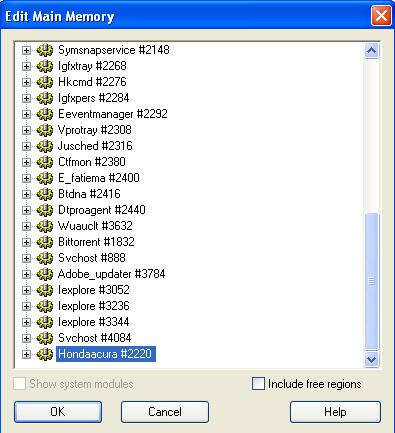
Task: Select the process icon for Igfxtray #2268
Action: (x=45, y=66)
